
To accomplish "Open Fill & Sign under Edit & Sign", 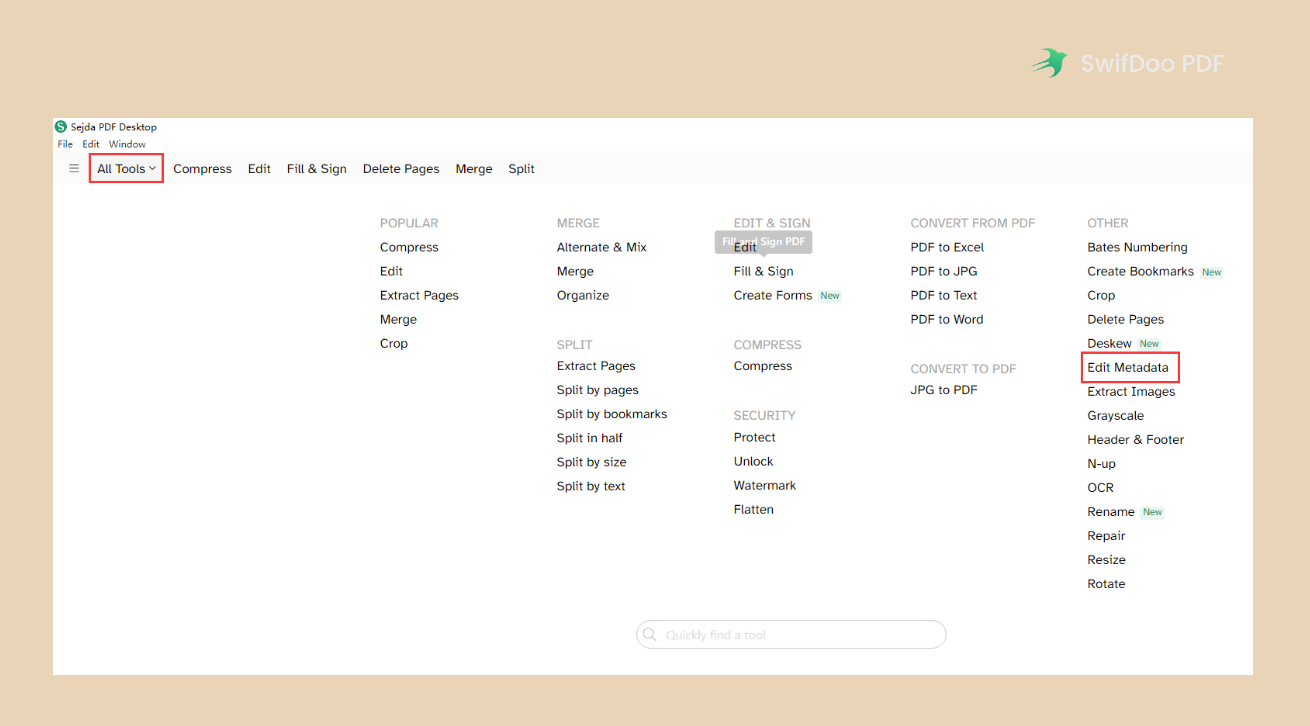I will 763,271.
